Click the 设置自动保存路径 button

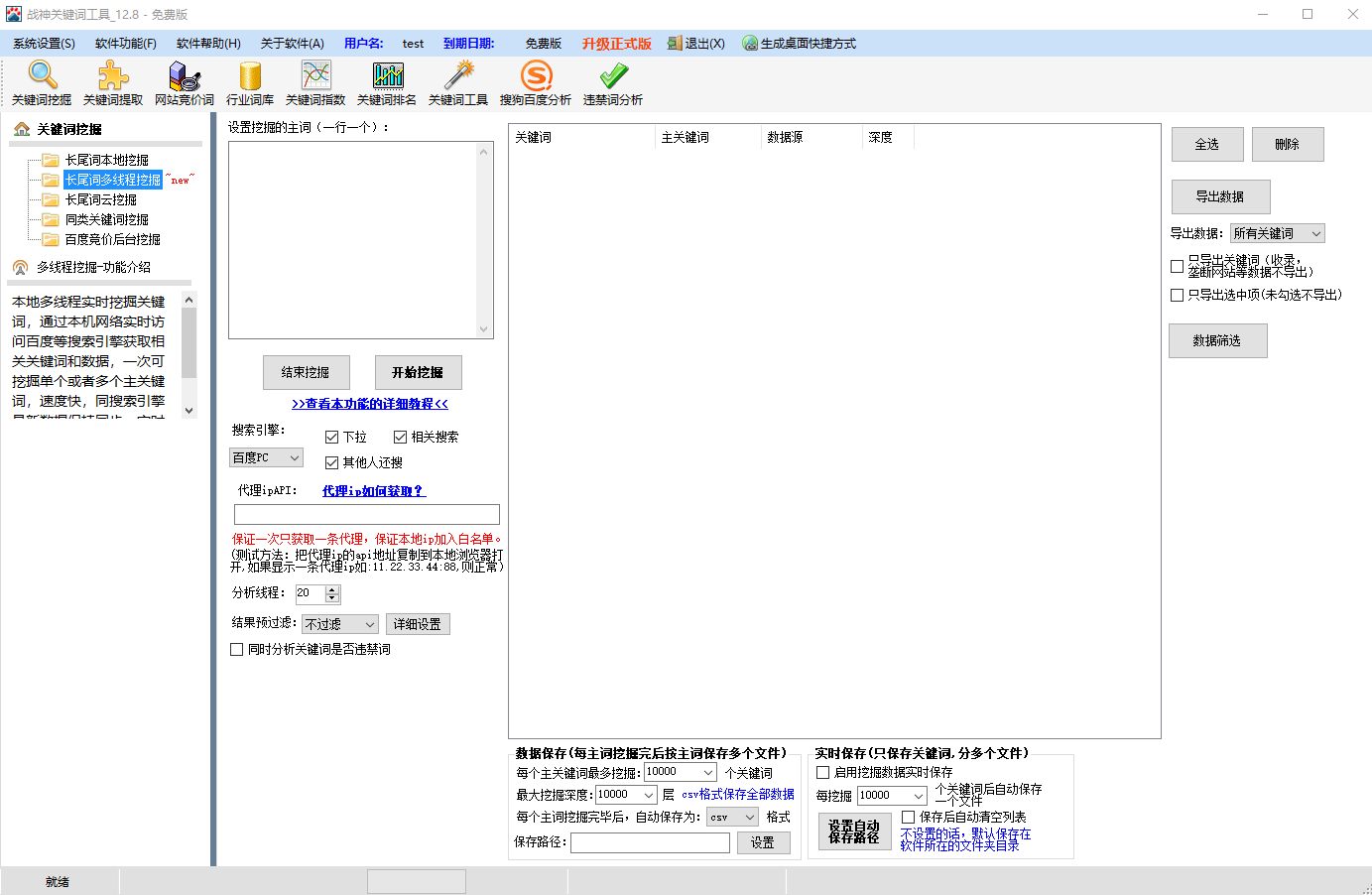[x=854, y=831]
